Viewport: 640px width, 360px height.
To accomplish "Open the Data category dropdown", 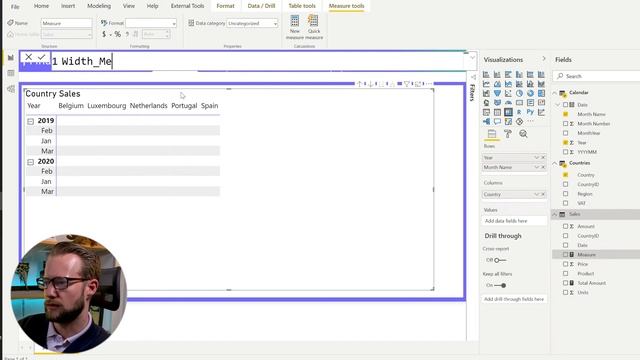I will 252,23.
